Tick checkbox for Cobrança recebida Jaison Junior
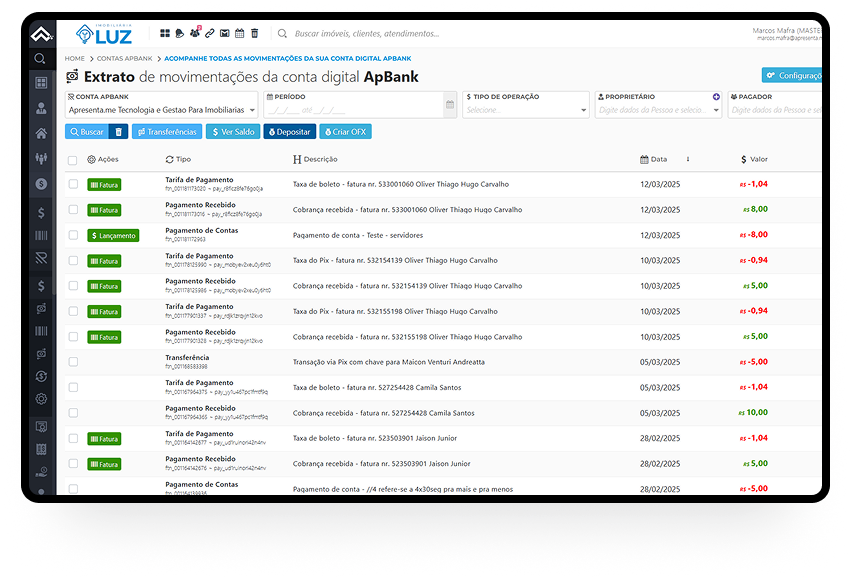The width and height of the screenshot is (851, 579). tap(73, 463)
